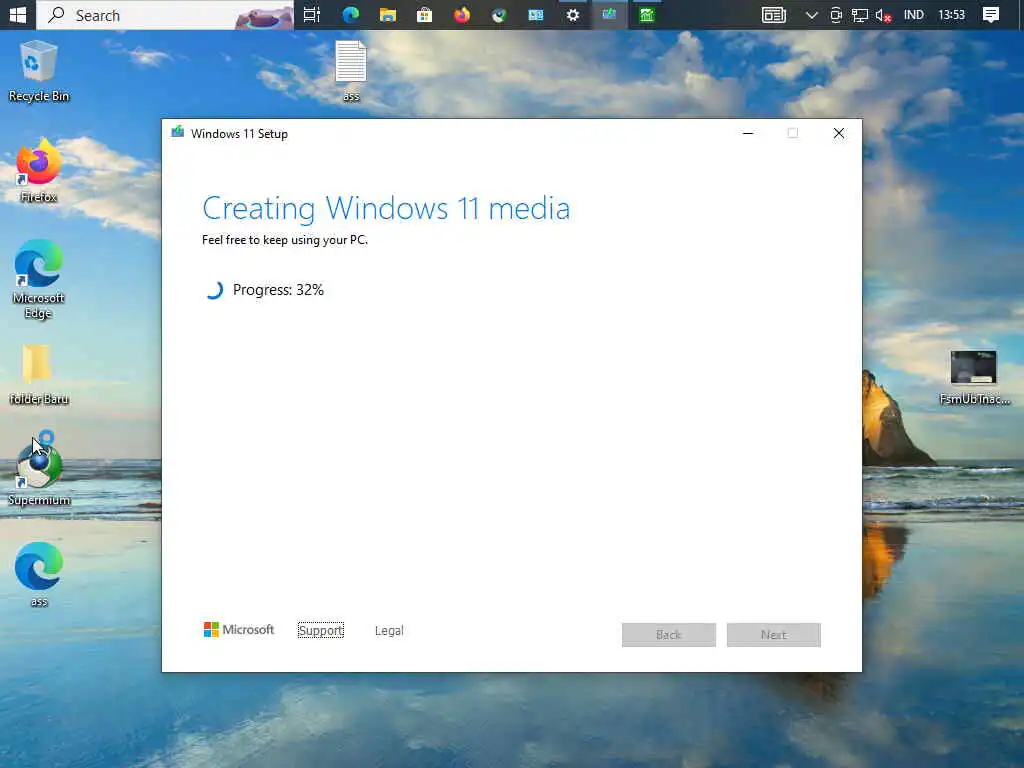Open the news widget icon in system tray
Image resolution: width=1024 pixels, height=768 pixels.
click(774, 14)
